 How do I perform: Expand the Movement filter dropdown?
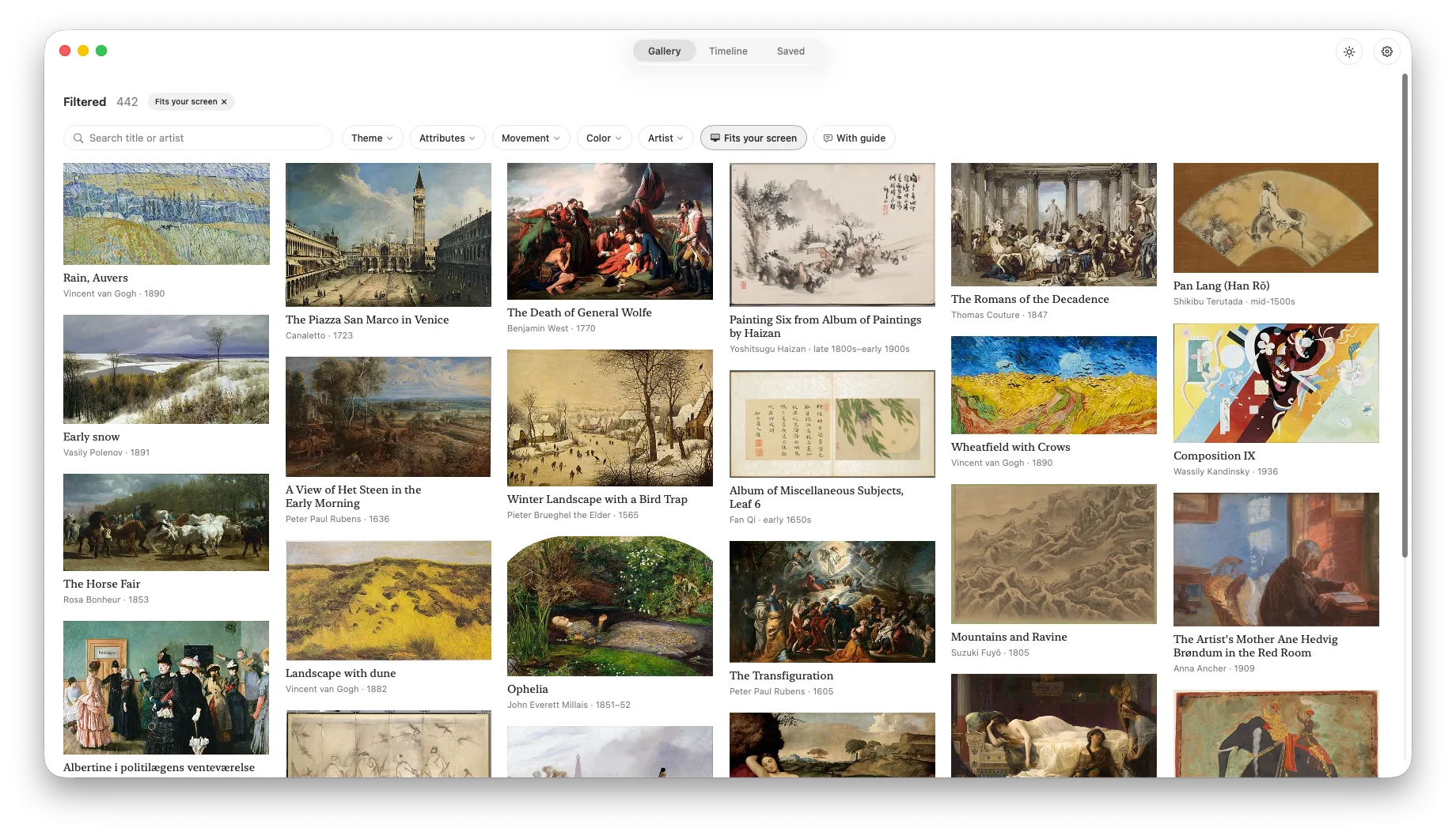point(531,138)
